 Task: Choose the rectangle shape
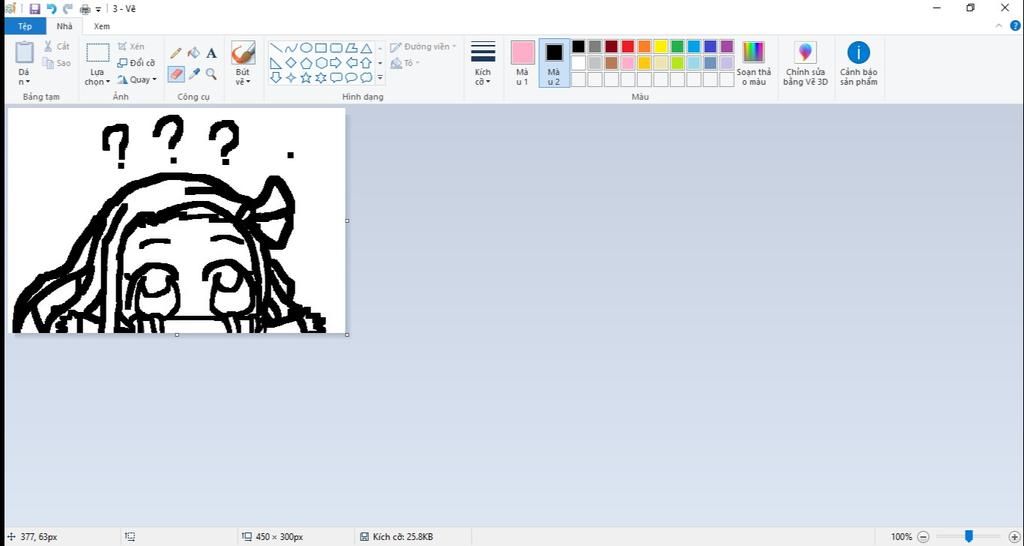(x=321, y=48)
